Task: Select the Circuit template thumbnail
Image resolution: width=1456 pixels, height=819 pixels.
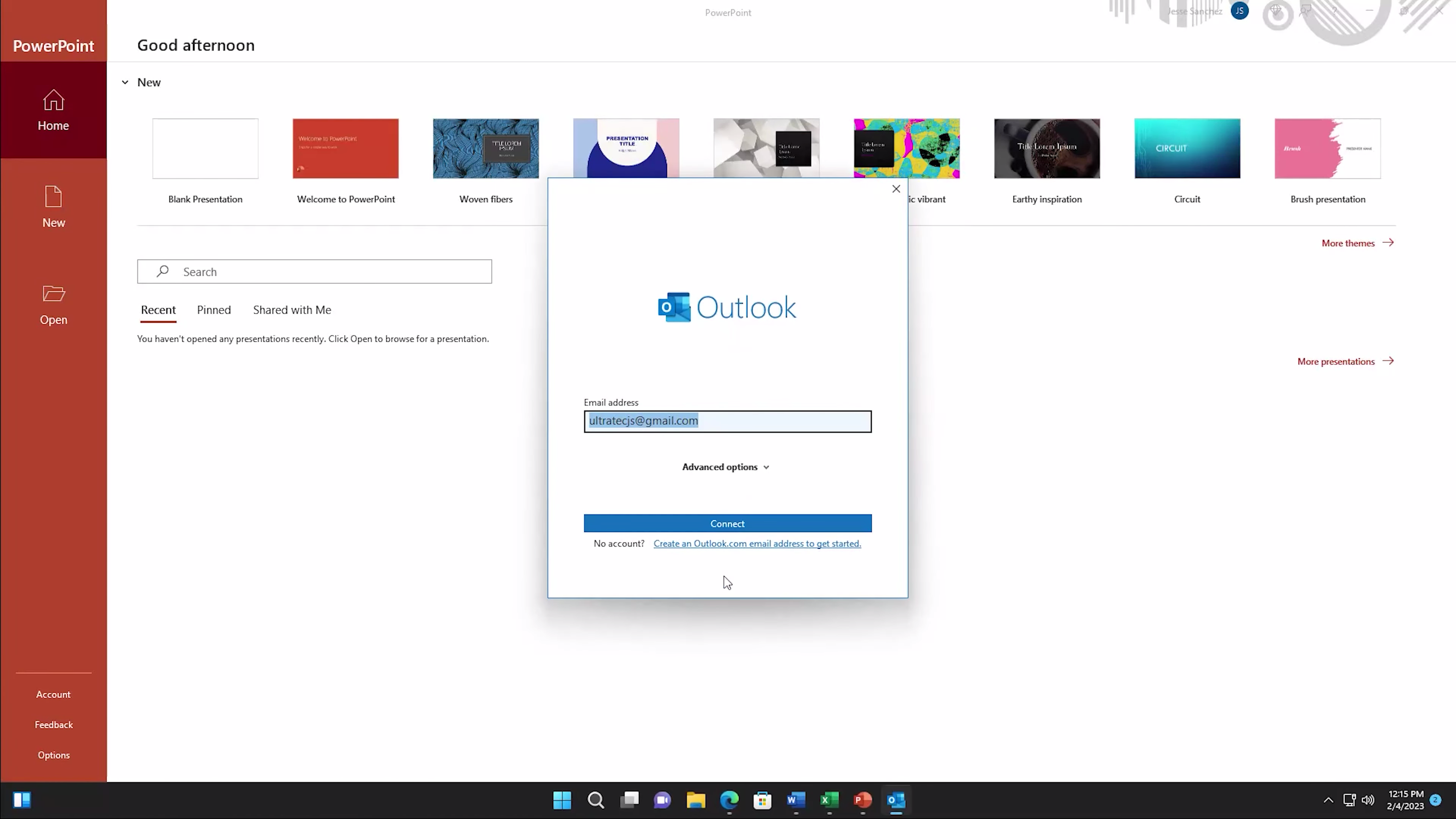Action: [1187, 149]
